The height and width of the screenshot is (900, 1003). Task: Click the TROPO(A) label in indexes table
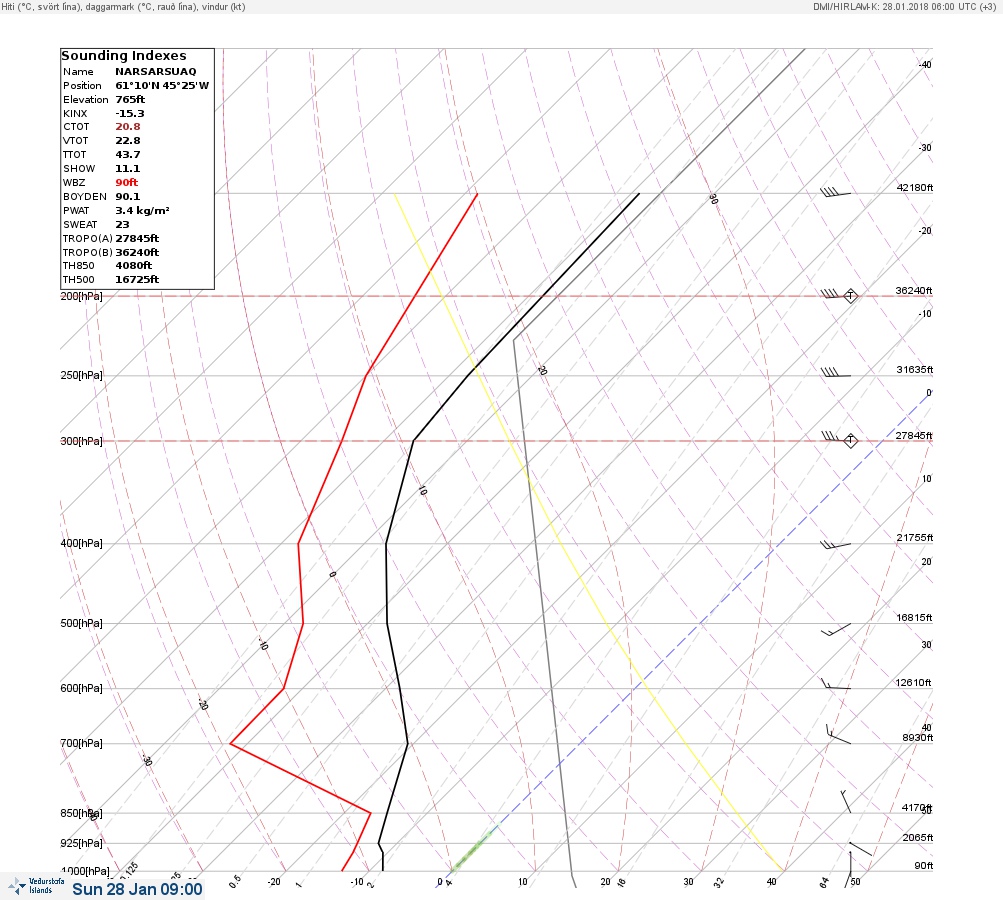[88, 239]
